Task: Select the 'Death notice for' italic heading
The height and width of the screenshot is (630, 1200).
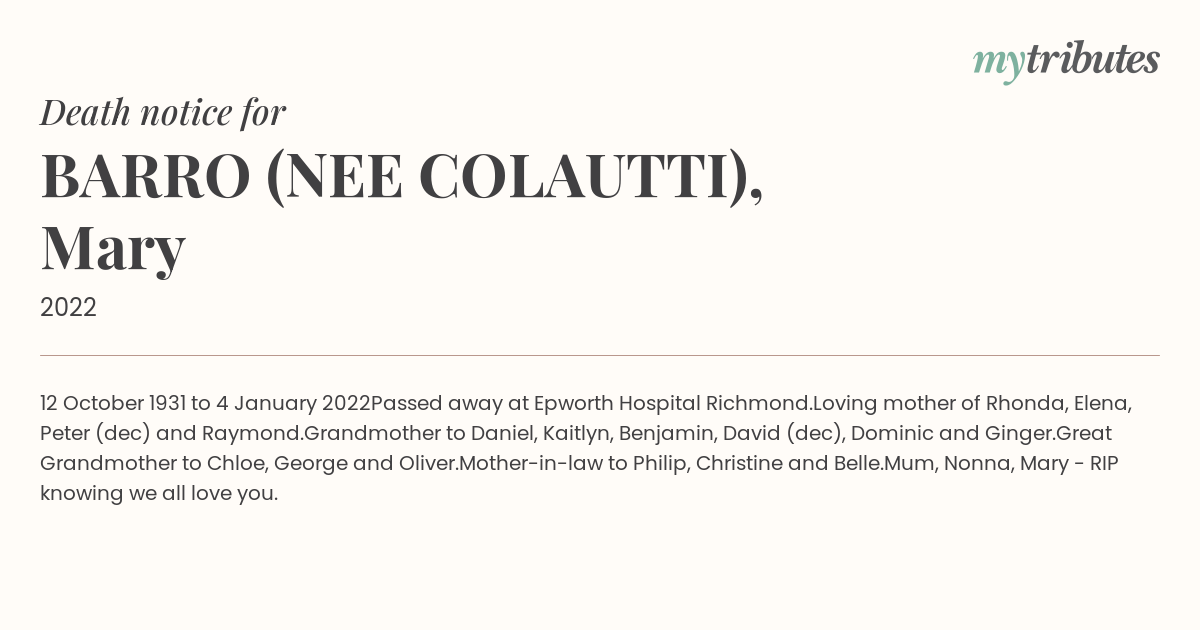Action: click(x=163, y=112)
